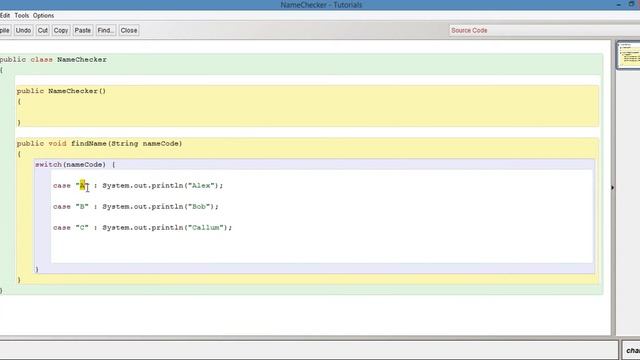The width and height of the screenshot is (640, 360).
Task: Click the "Bob" string literal
Action: click(199, 207)
